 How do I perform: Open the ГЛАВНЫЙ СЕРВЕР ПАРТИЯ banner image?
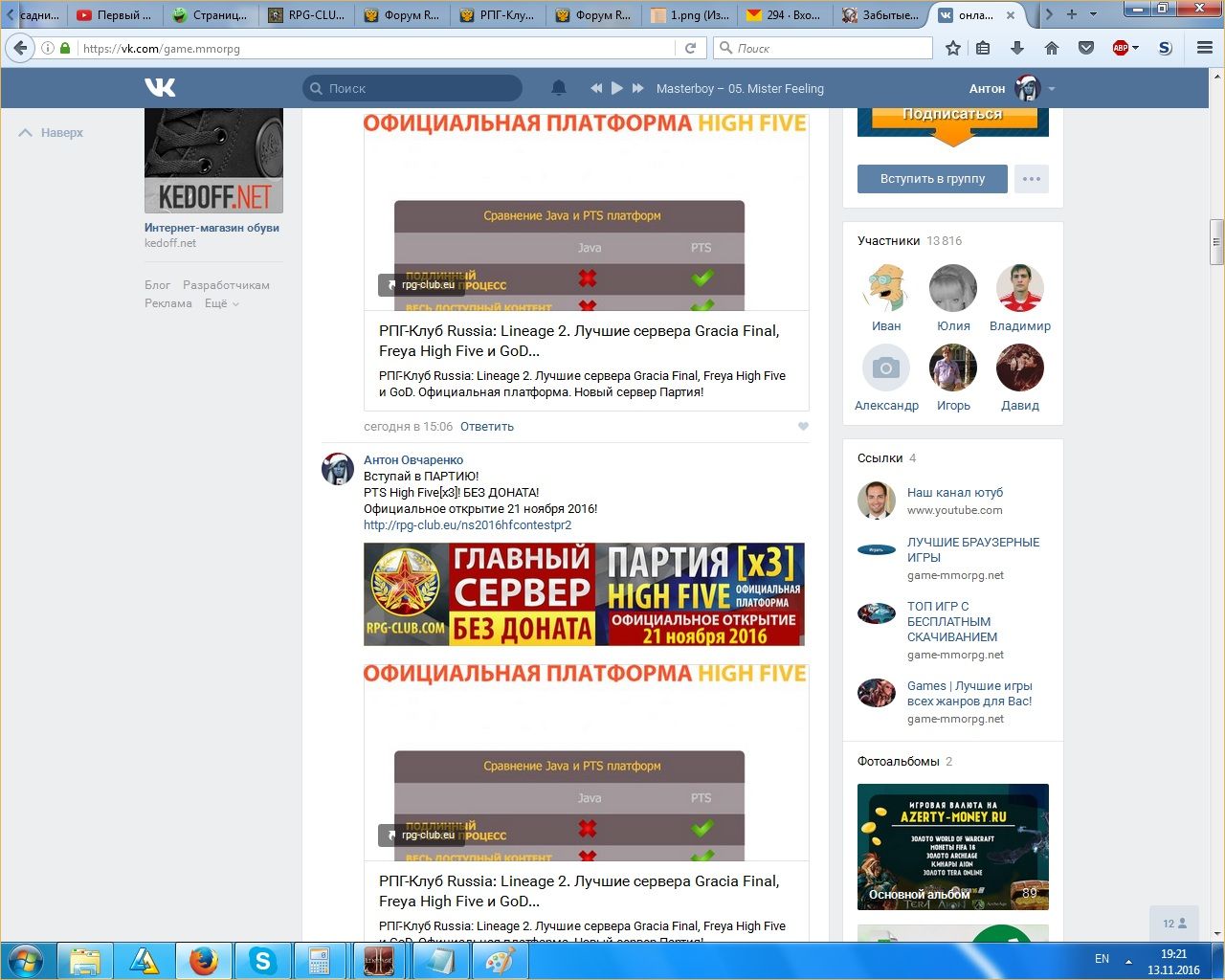pyautogui.click(x=584, y=594)
